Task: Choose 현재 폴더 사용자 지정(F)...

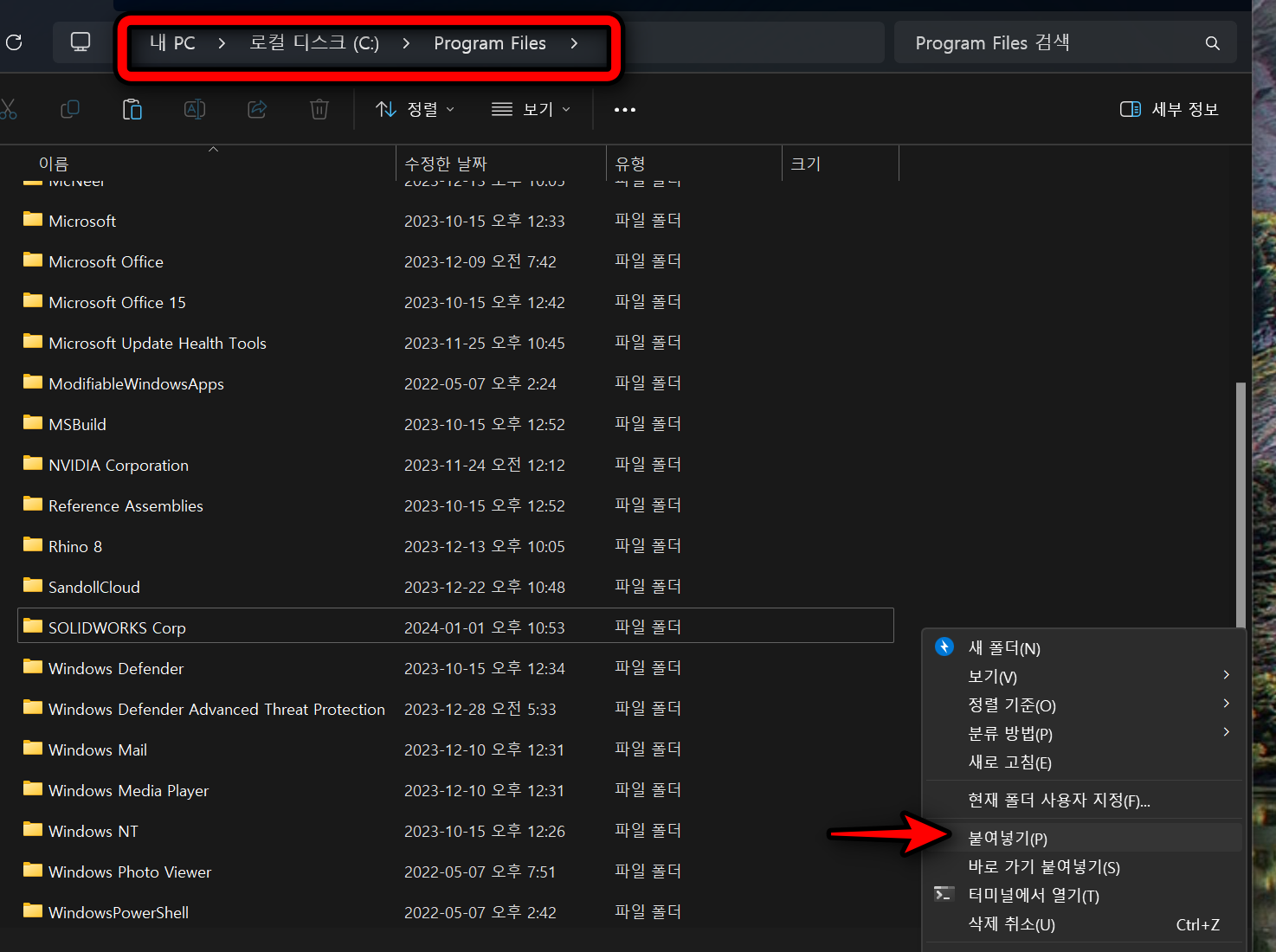Action: (x=1084, y=800)
